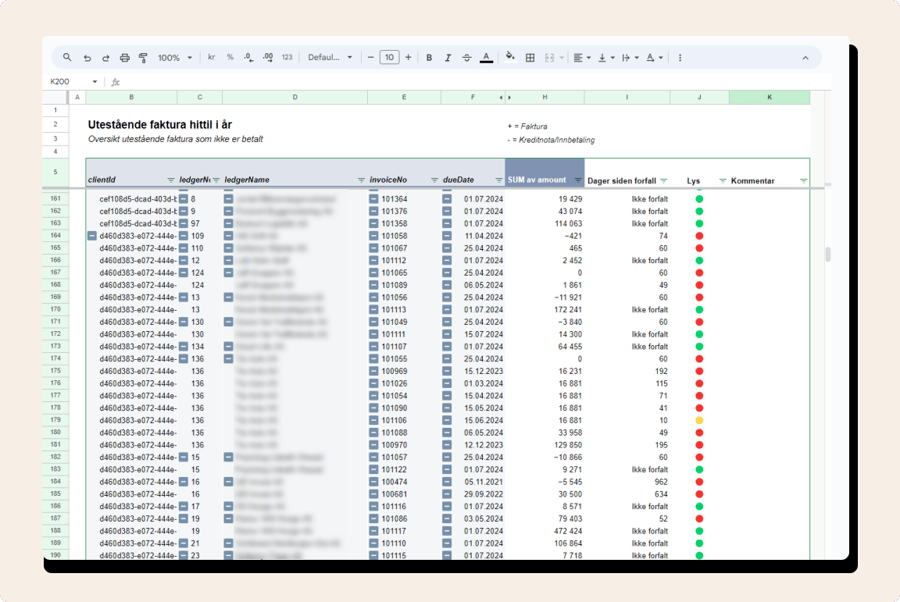The height and width of the screenshot is (602, 900).
Task: Open the Name box dropdown arrow
Action: pos(95,81)
